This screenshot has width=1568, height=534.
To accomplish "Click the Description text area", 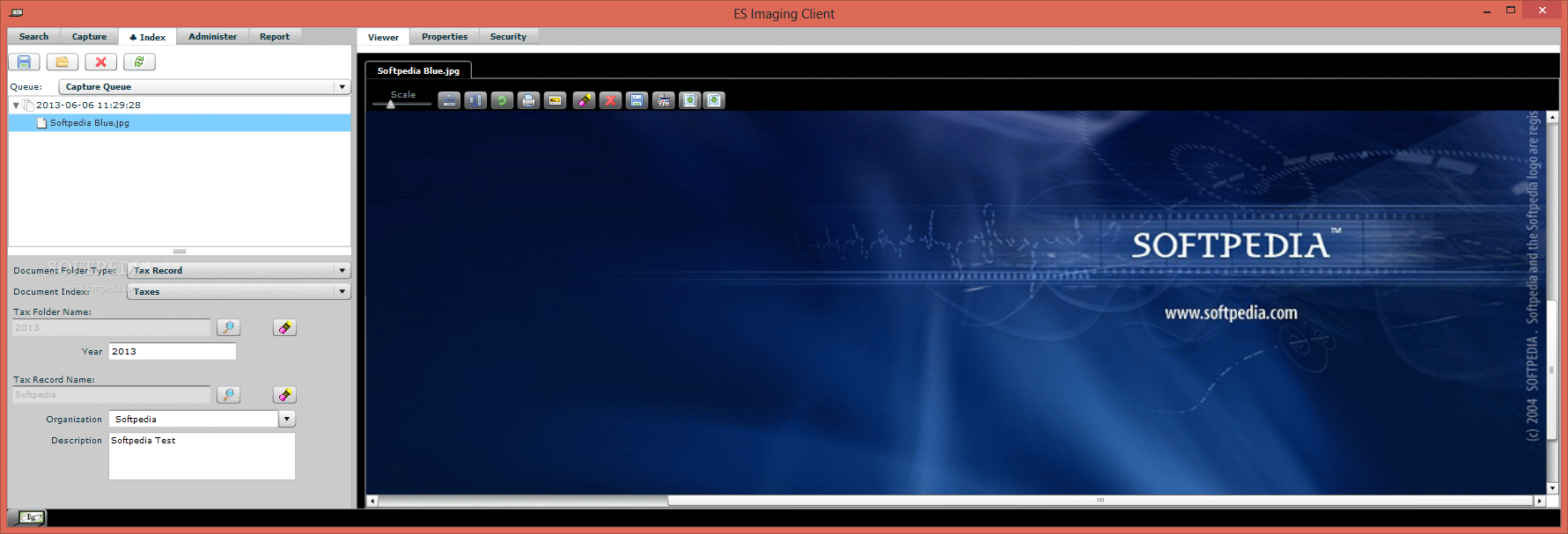I will [x=202, y=456].
